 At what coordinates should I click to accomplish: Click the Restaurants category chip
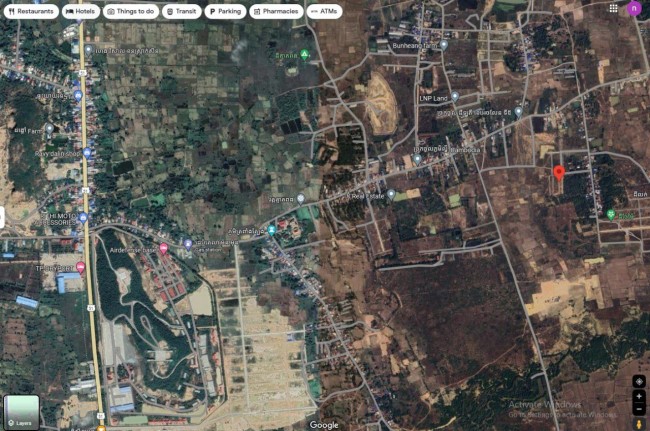(x=30, y=11)
